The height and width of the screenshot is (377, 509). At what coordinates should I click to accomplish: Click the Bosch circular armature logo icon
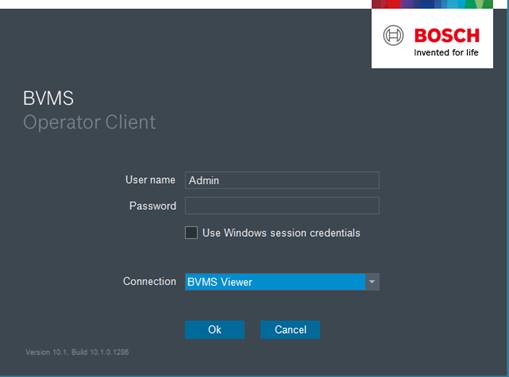point(393,35)
